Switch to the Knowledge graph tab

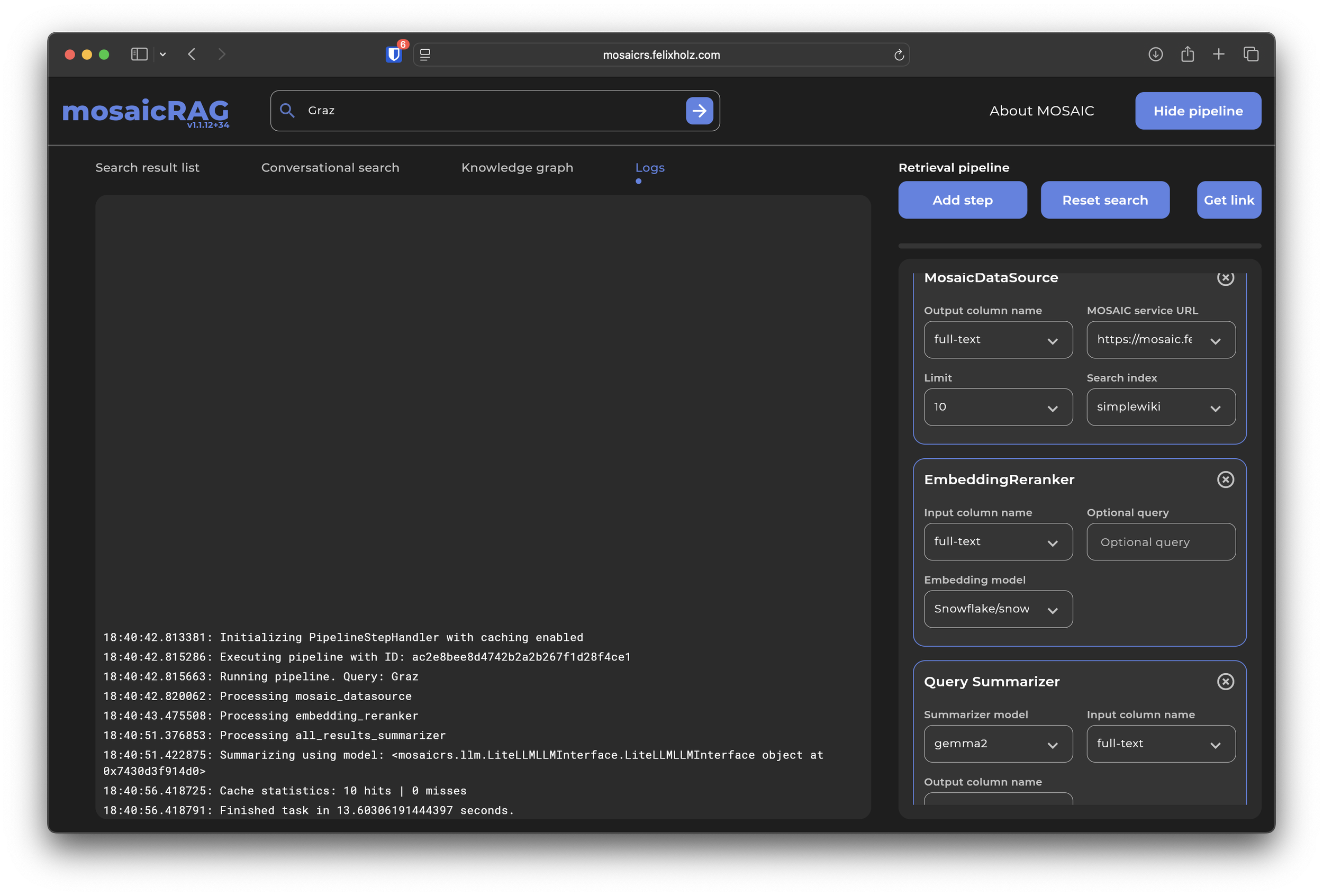517,167
